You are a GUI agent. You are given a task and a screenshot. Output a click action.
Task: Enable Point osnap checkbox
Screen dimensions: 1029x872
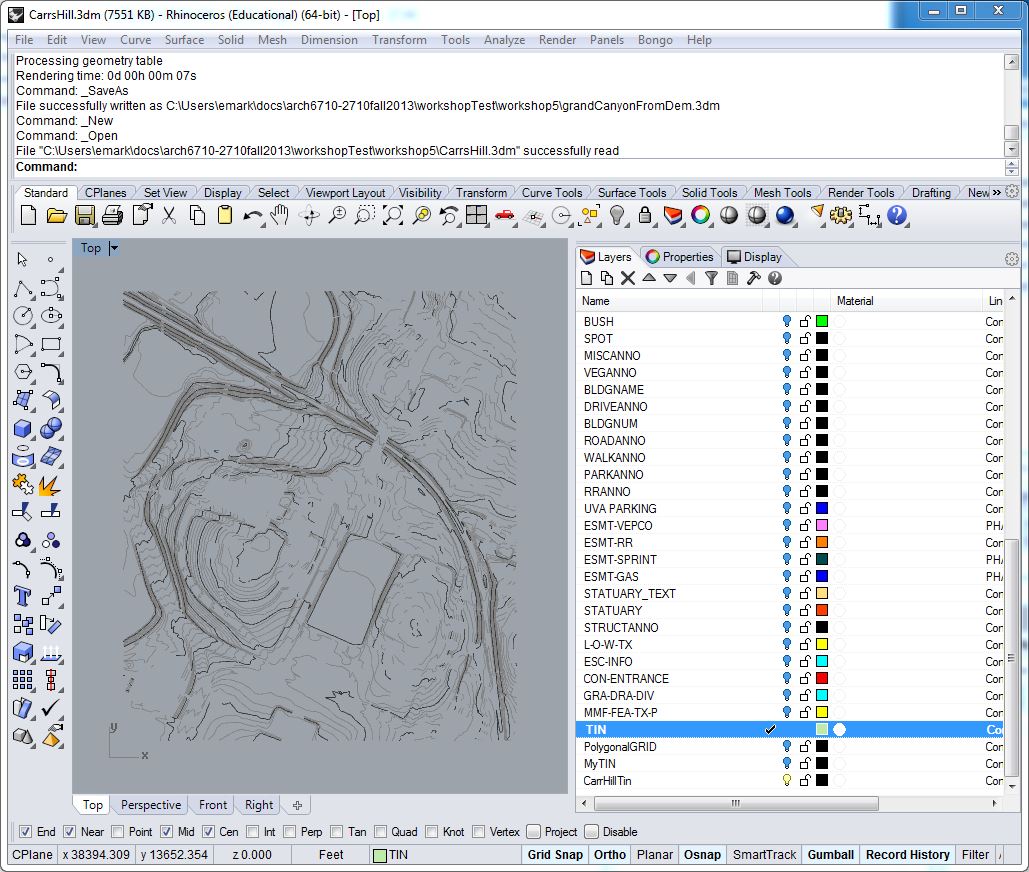click(117, 832)
